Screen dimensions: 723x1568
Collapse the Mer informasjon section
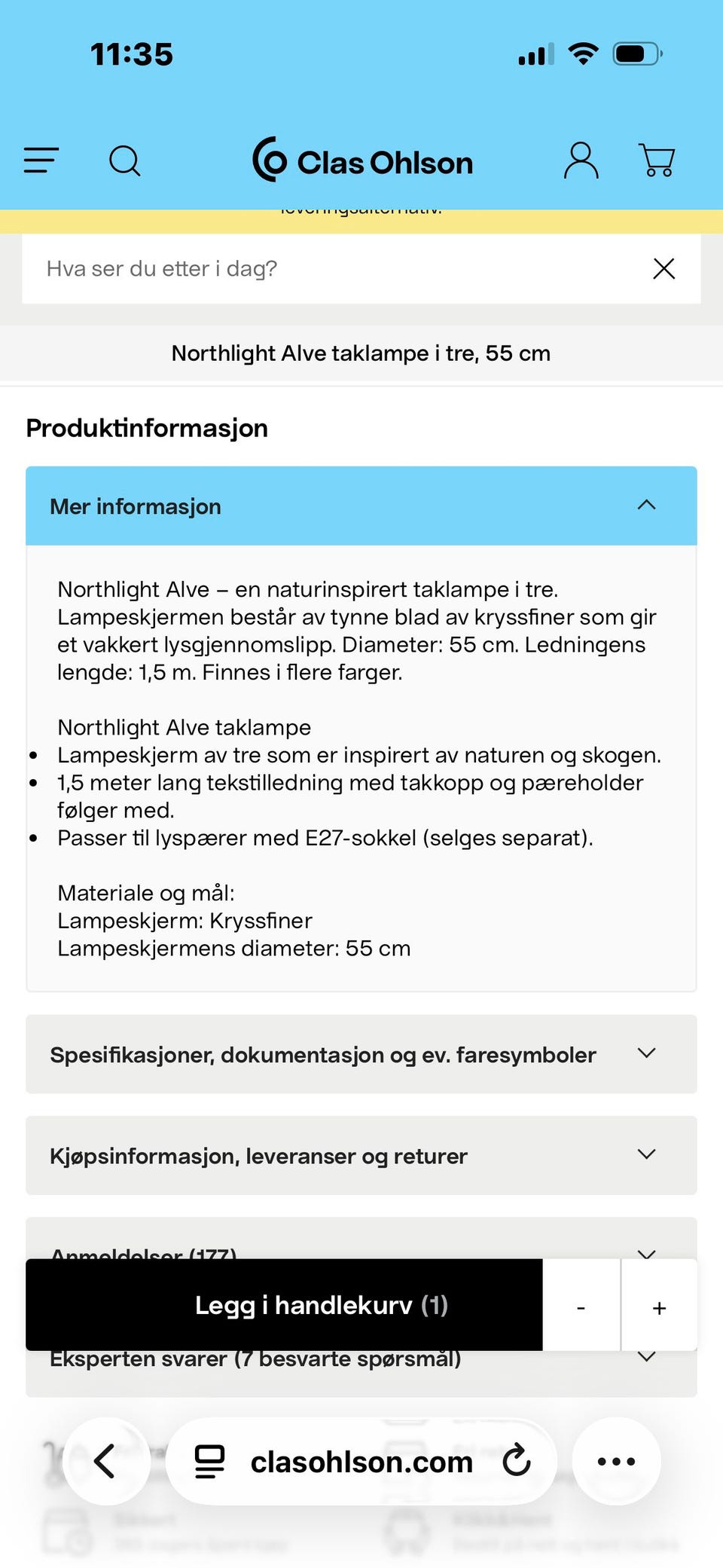646,506
